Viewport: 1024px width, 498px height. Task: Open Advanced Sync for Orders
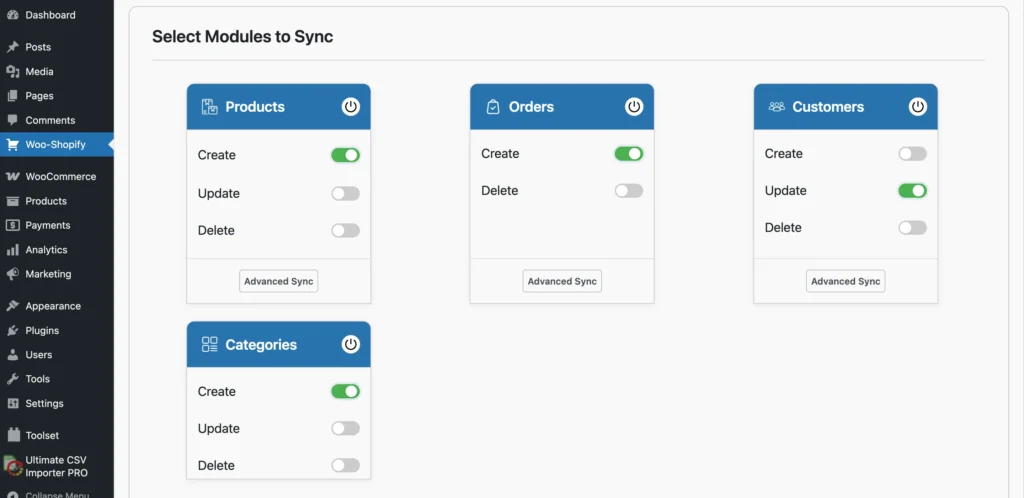562,281
